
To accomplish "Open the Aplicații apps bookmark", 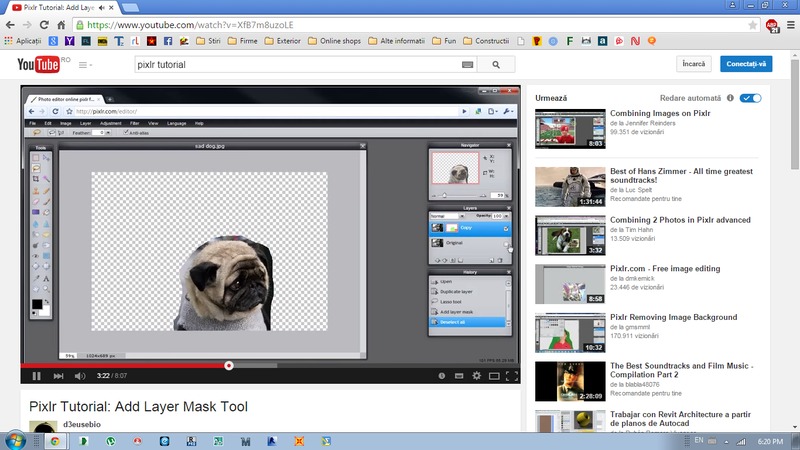I will coord(23,41).
